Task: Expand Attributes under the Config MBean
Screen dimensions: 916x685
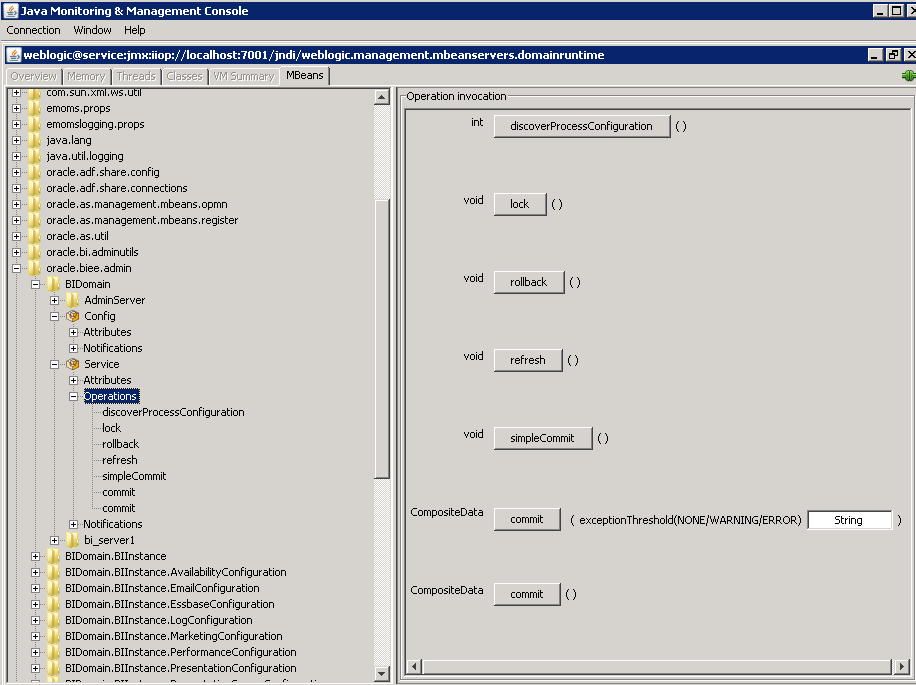Action: 74,332
